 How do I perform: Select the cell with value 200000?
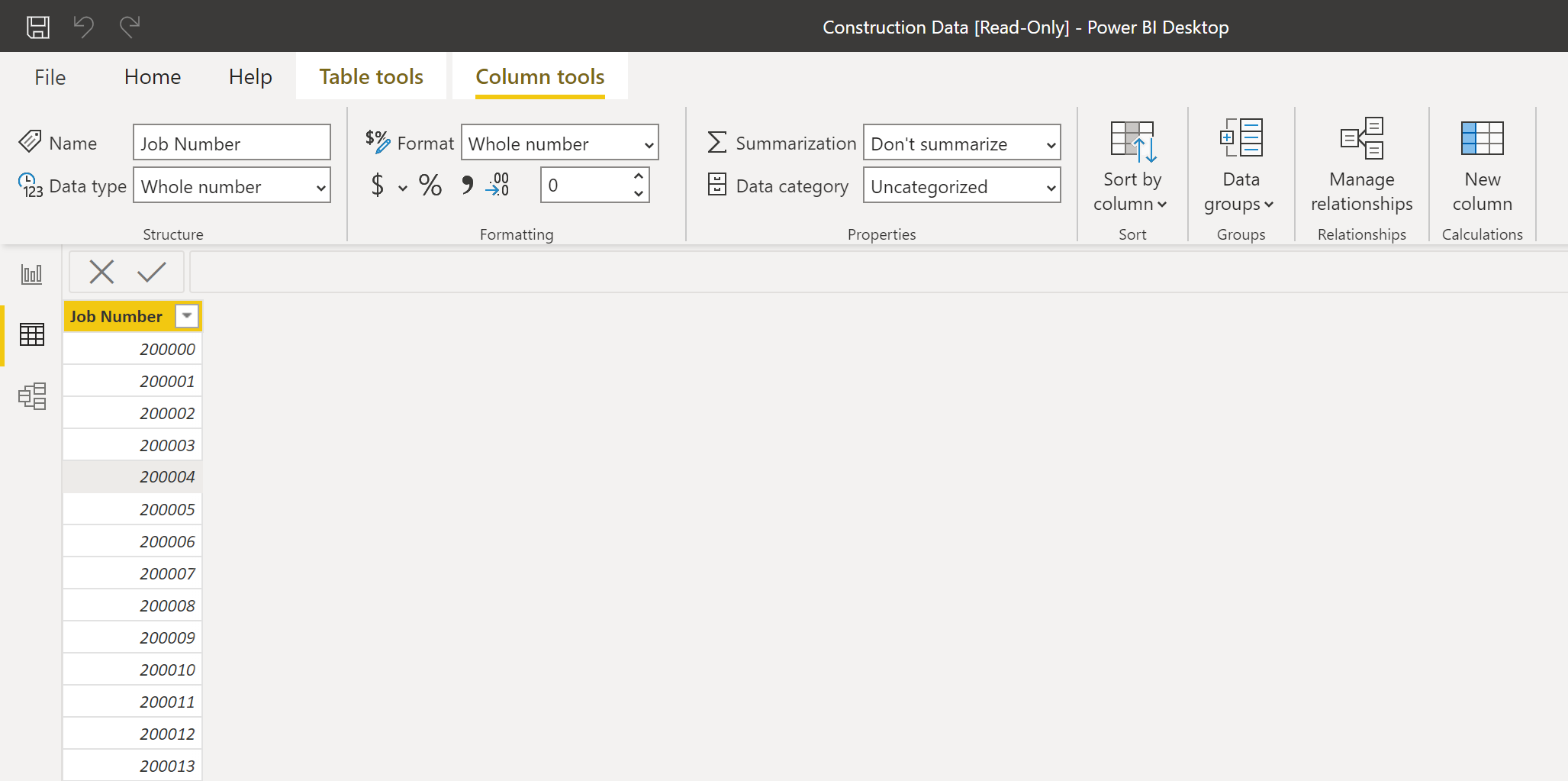click(133, 349)
